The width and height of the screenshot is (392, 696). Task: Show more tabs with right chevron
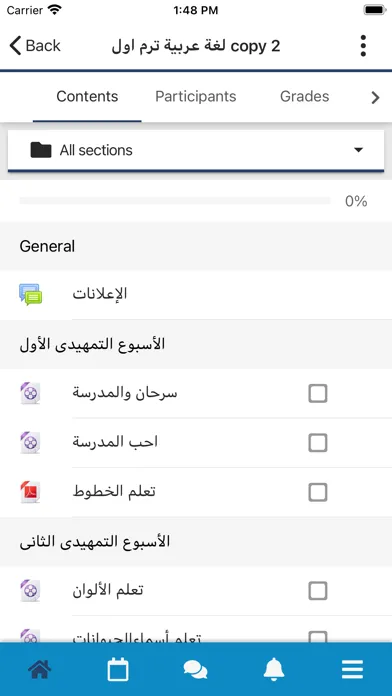(376, 97)
